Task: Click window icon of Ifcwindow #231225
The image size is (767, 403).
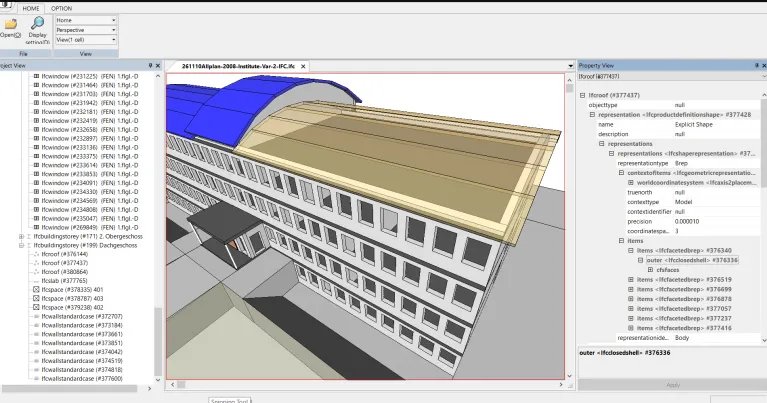Action: click(x=36, y=76)
